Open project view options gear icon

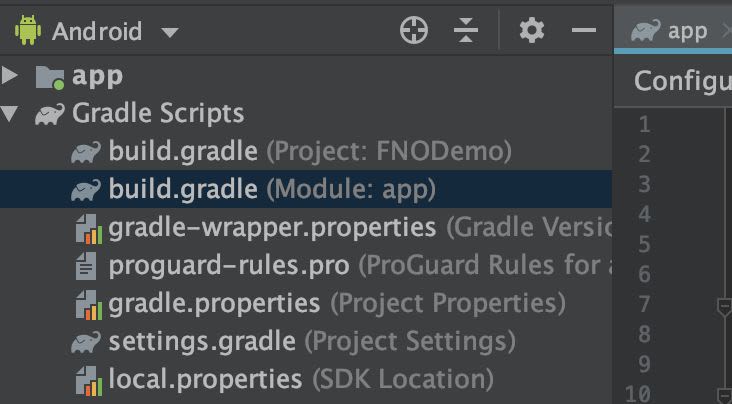(532, 31)
